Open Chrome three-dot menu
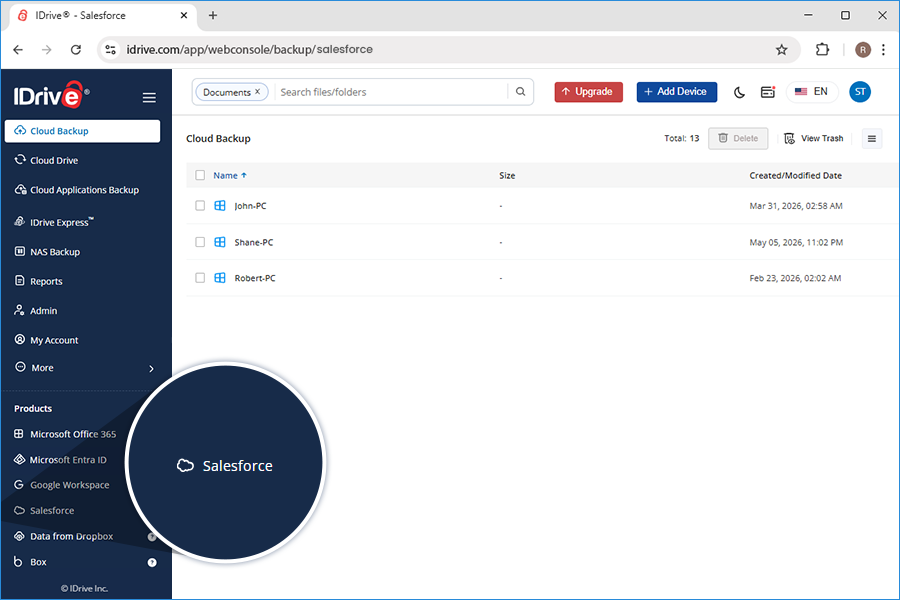 point(883,50)
